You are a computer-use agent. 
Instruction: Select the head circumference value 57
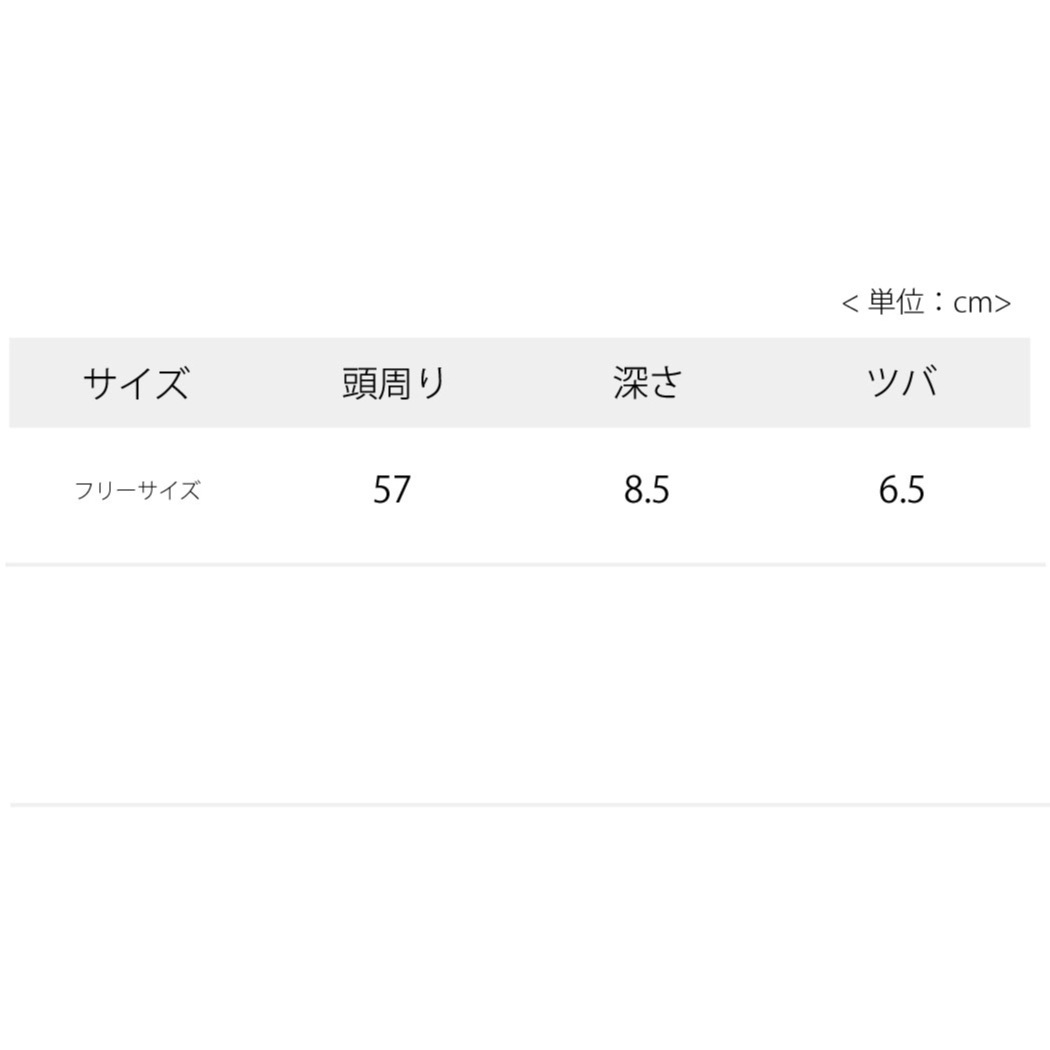[392, 490]
